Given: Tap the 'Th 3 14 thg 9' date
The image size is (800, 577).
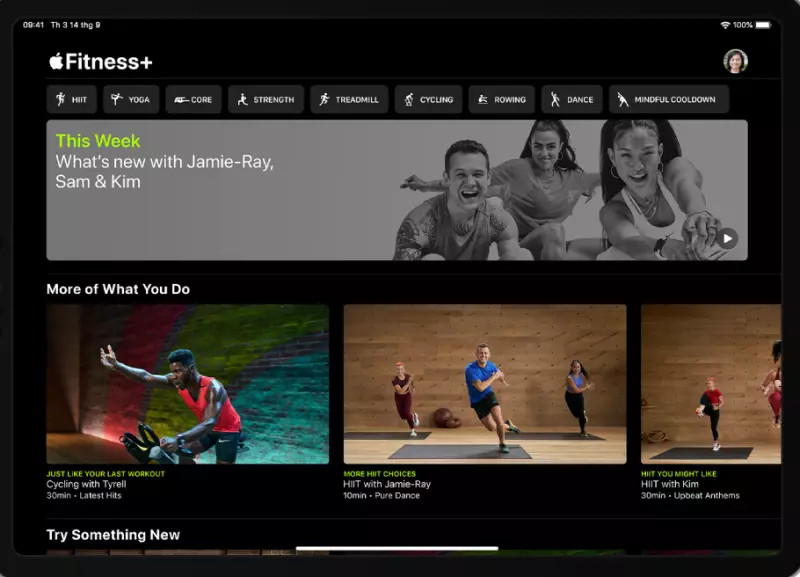Looking at the screenshot, I should (x=76, y=25).
